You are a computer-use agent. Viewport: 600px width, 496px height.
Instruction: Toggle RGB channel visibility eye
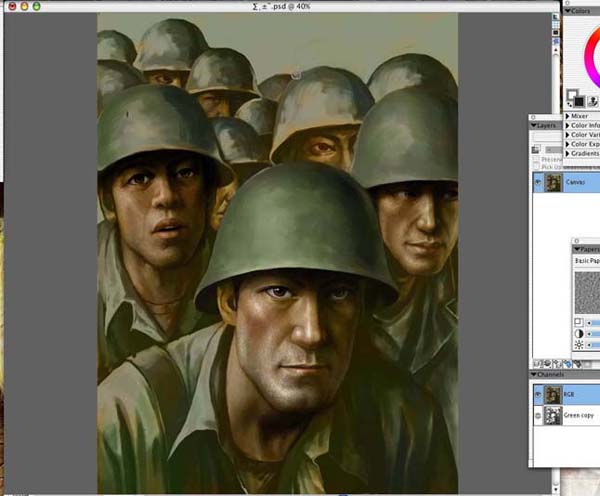coord(538,395)
